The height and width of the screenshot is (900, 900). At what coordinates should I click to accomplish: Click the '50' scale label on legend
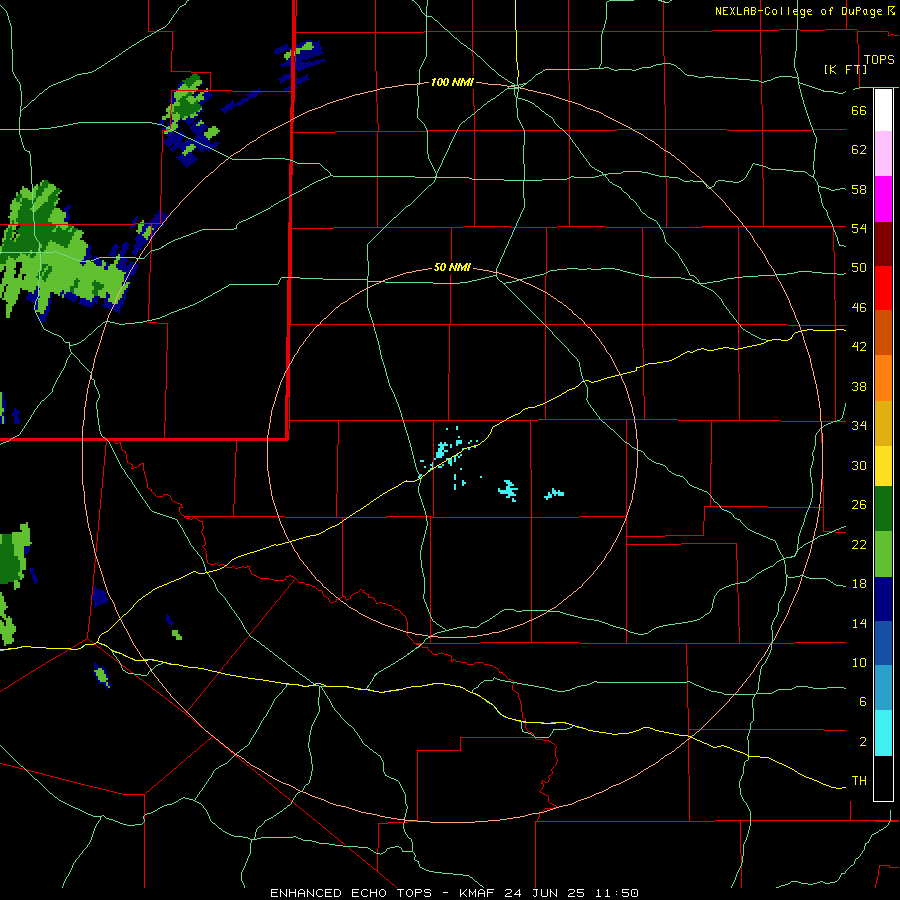[x=859, y=268]
